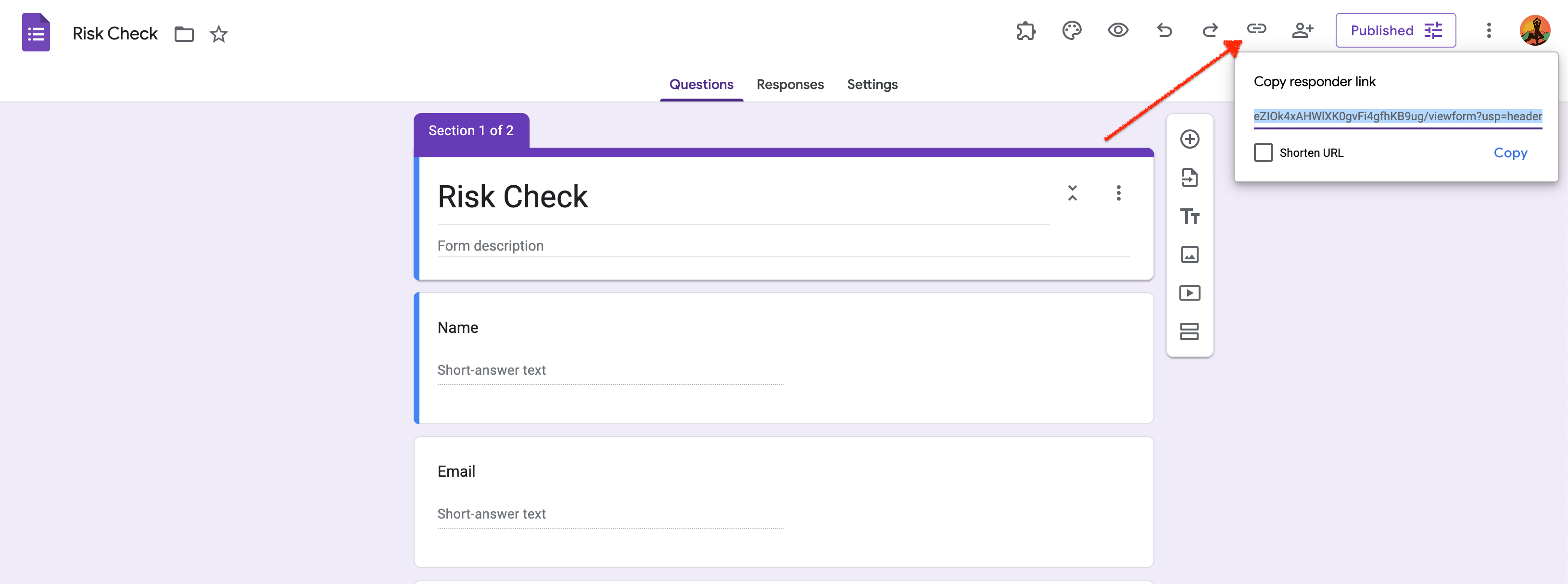The width and height of the screenshot is (1568, 584).
Task: Open the Settings tab
Action: [872, 85]
